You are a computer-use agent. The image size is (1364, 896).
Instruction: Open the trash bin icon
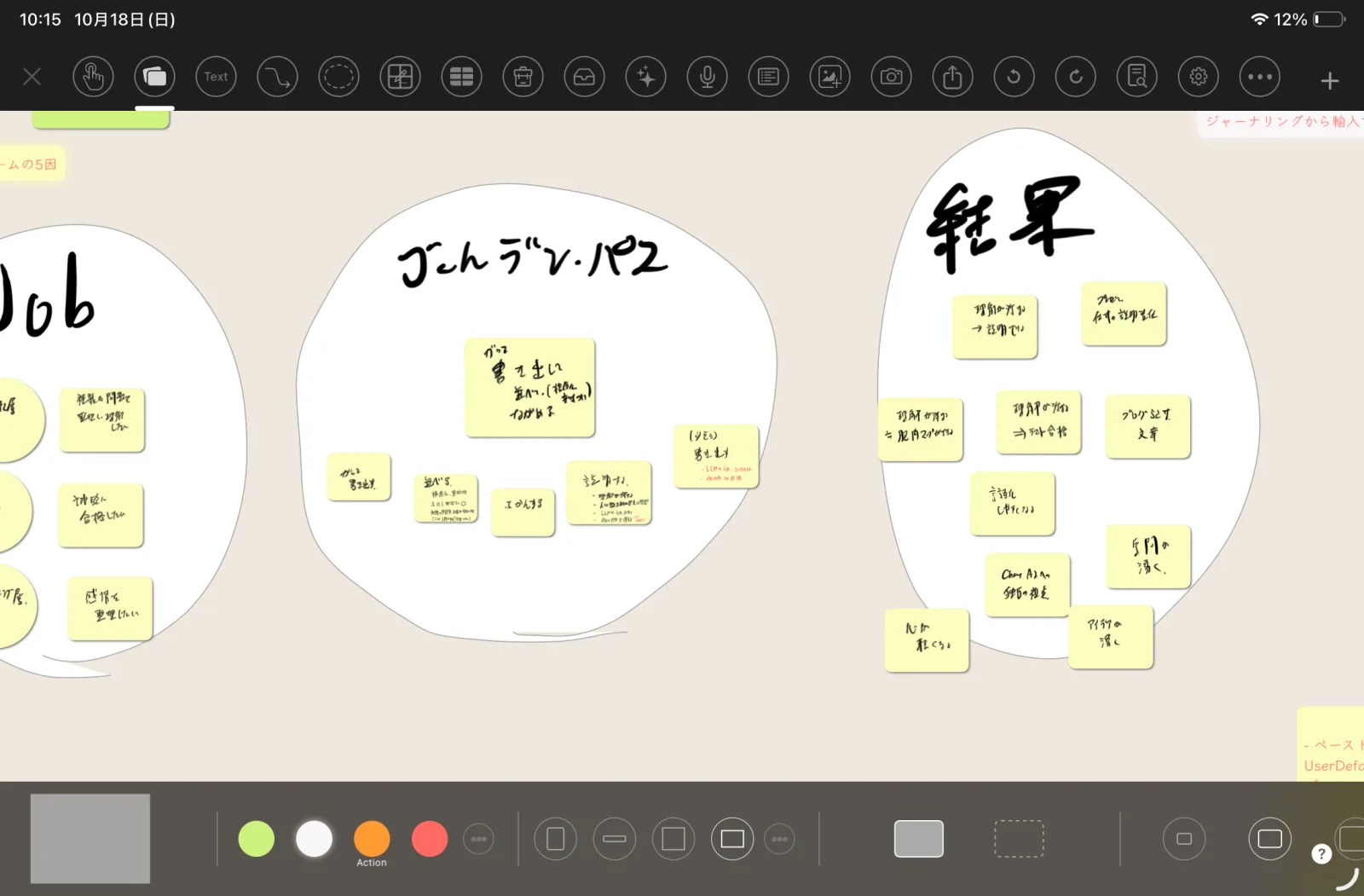coord(523,77)
